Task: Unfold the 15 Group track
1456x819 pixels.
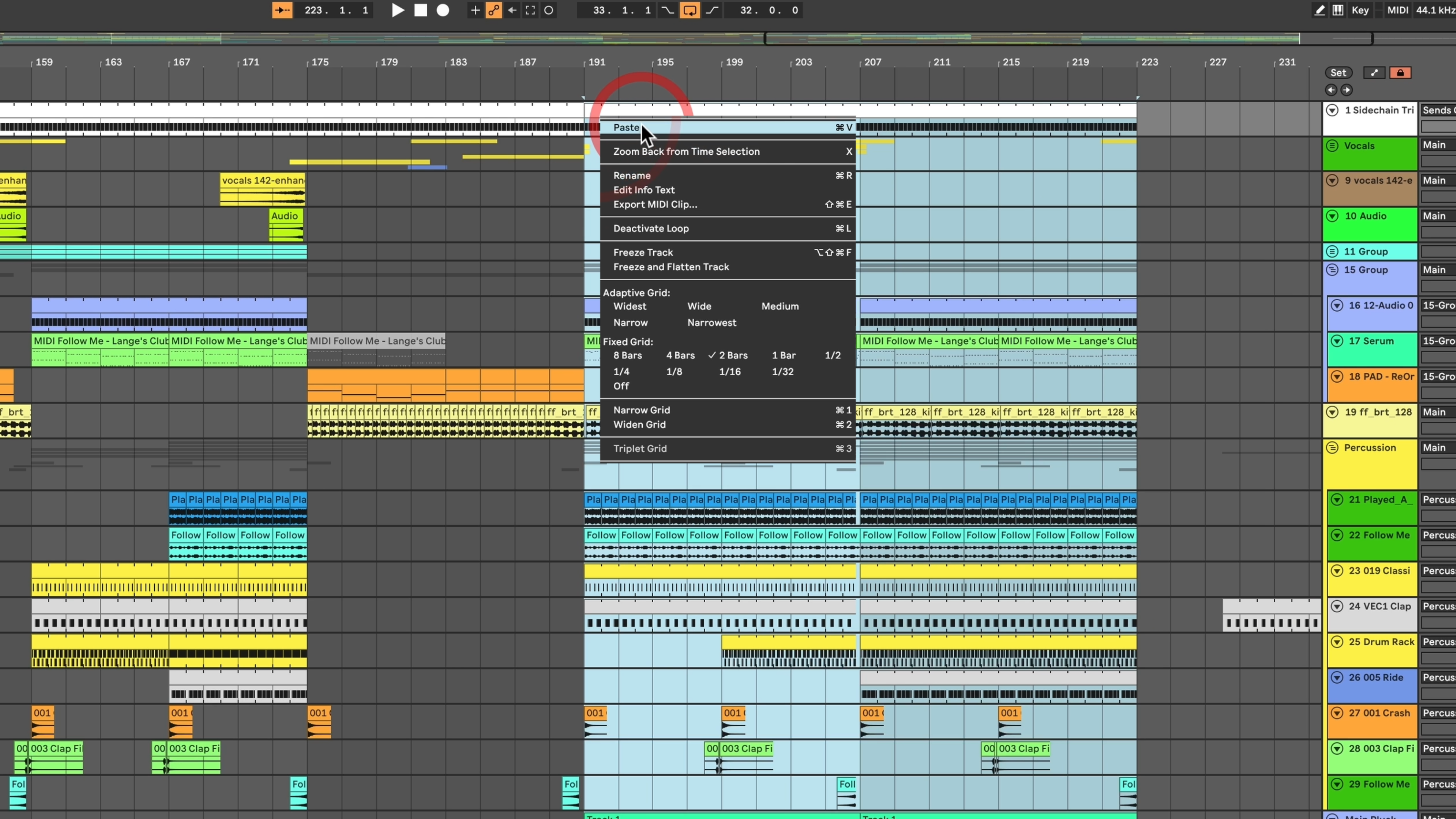Action: click(1332, 270)
